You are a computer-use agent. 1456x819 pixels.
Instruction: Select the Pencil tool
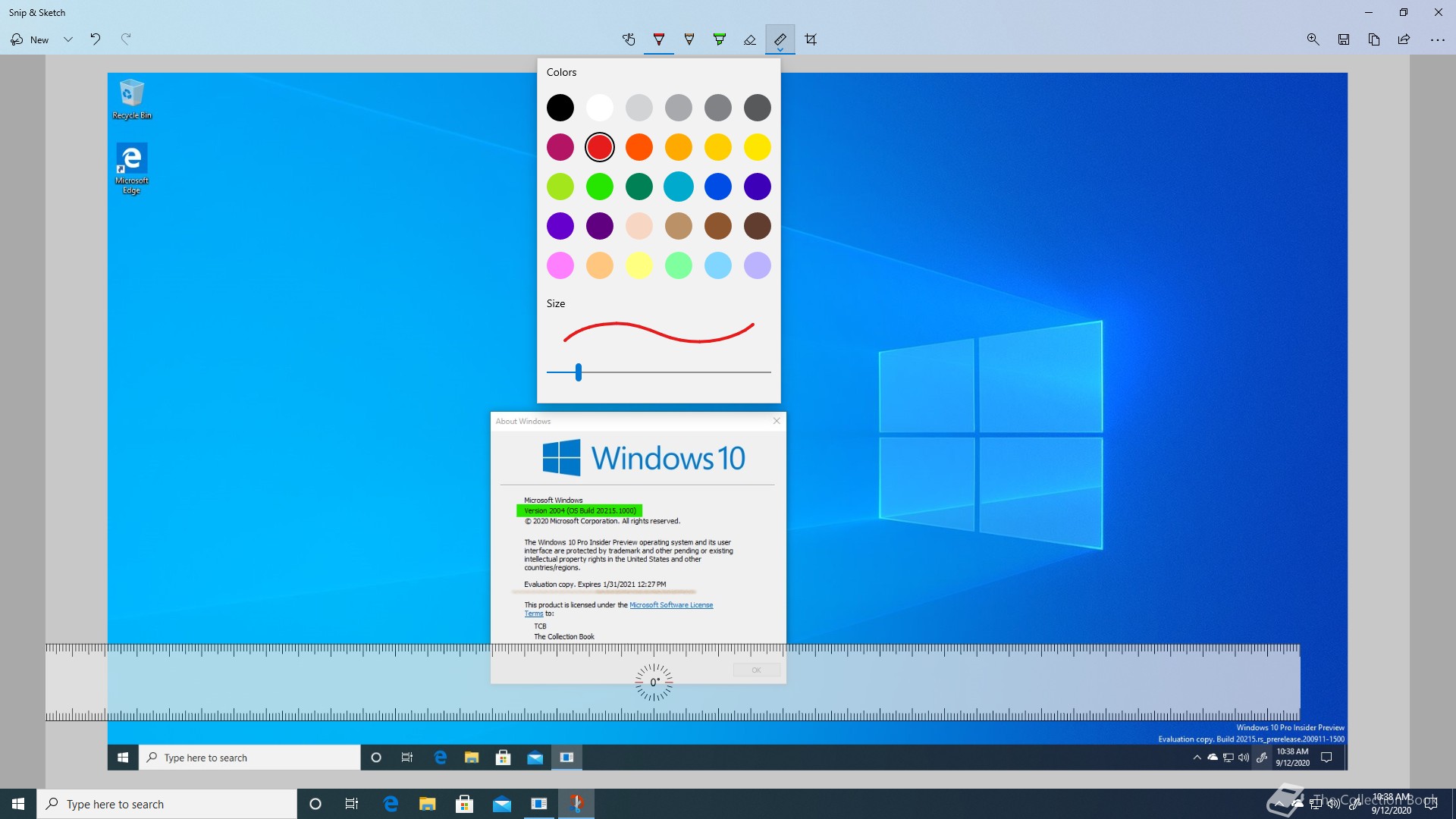[689, 39]
